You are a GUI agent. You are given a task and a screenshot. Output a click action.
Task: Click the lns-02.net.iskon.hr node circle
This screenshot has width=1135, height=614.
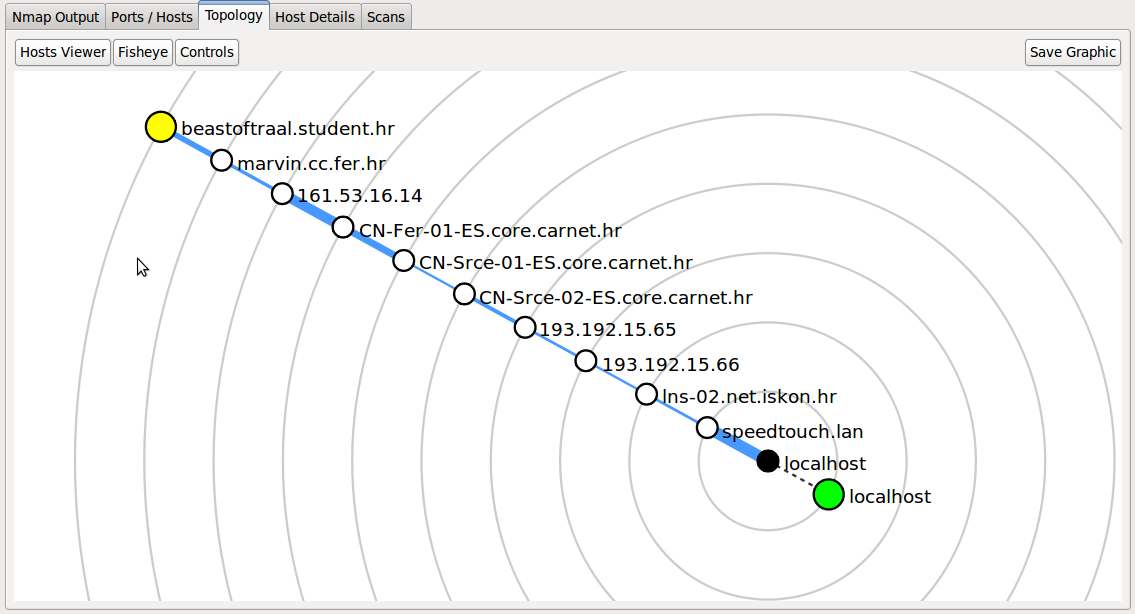646,395
